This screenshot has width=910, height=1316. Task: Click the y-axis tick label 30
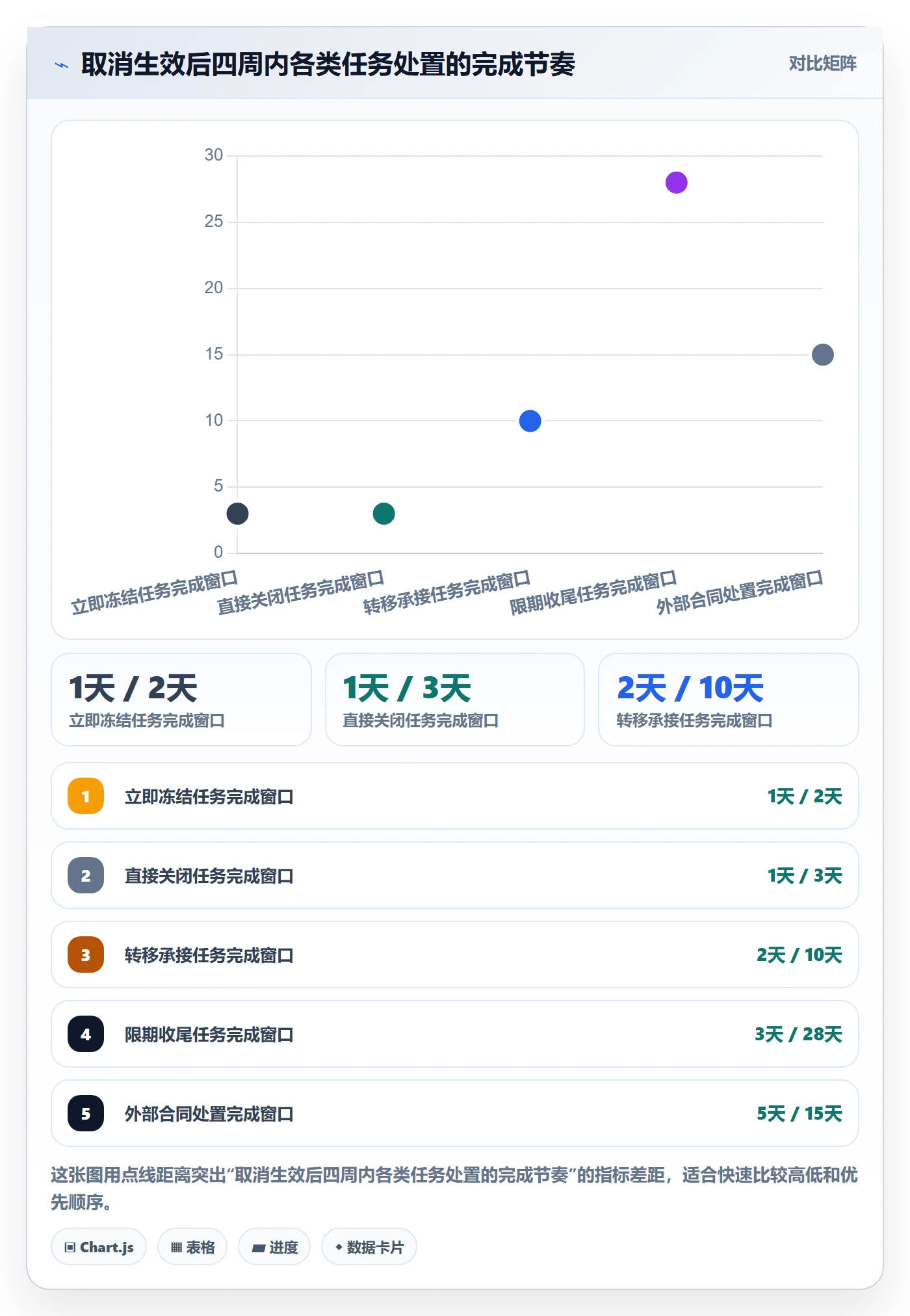coord(214,155)
